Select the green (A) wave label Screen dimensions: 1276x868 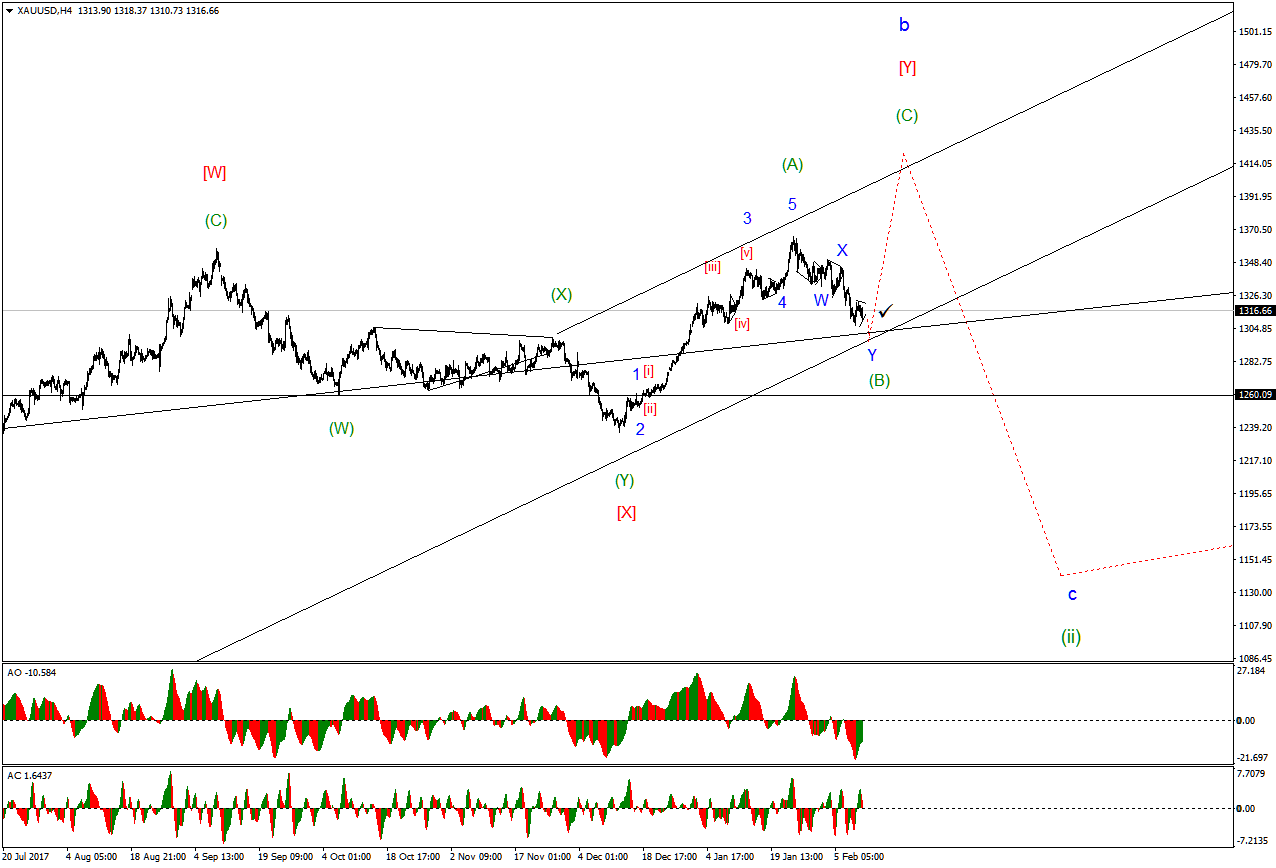(x=793, y=164)
